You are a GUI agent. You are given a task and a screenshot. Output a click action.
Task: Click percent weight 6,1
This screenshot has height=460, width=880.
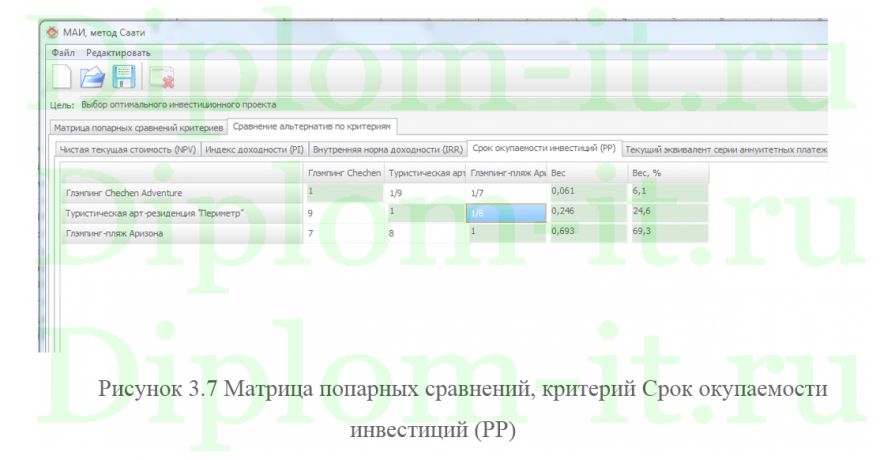click(668, 192)
